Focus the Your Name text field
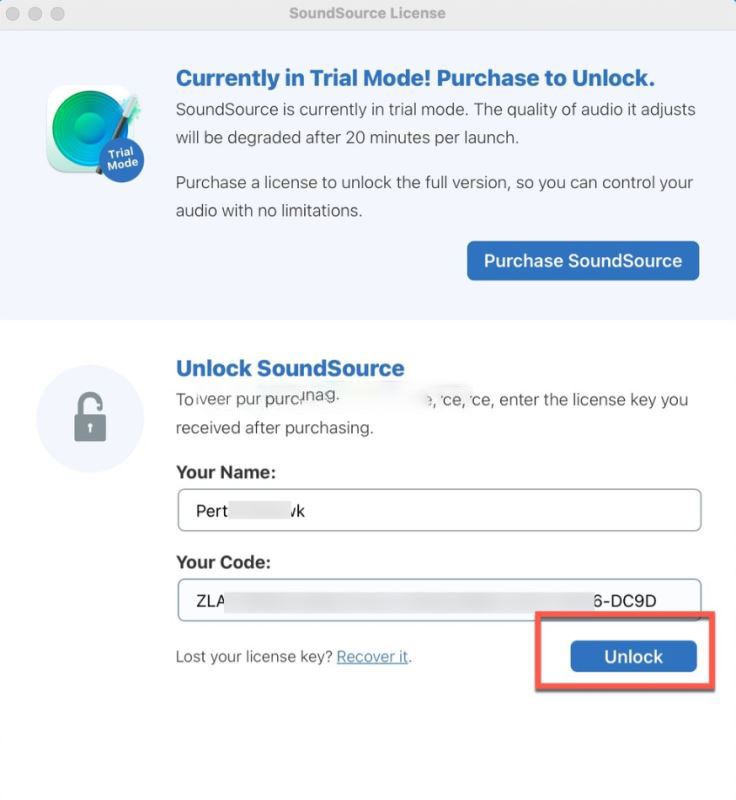Image resolution: width=736 pixels, height=800 pixels. pyautogui.click(x=440, y=510)
